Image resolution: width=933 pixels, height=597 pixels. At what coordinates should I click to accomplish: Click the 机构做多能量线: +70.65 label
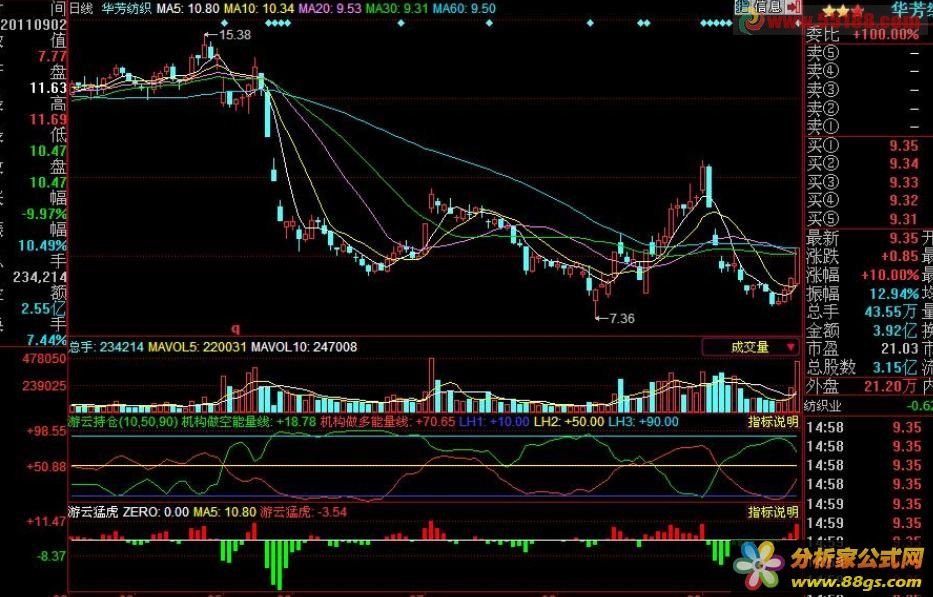pos(388,422)
